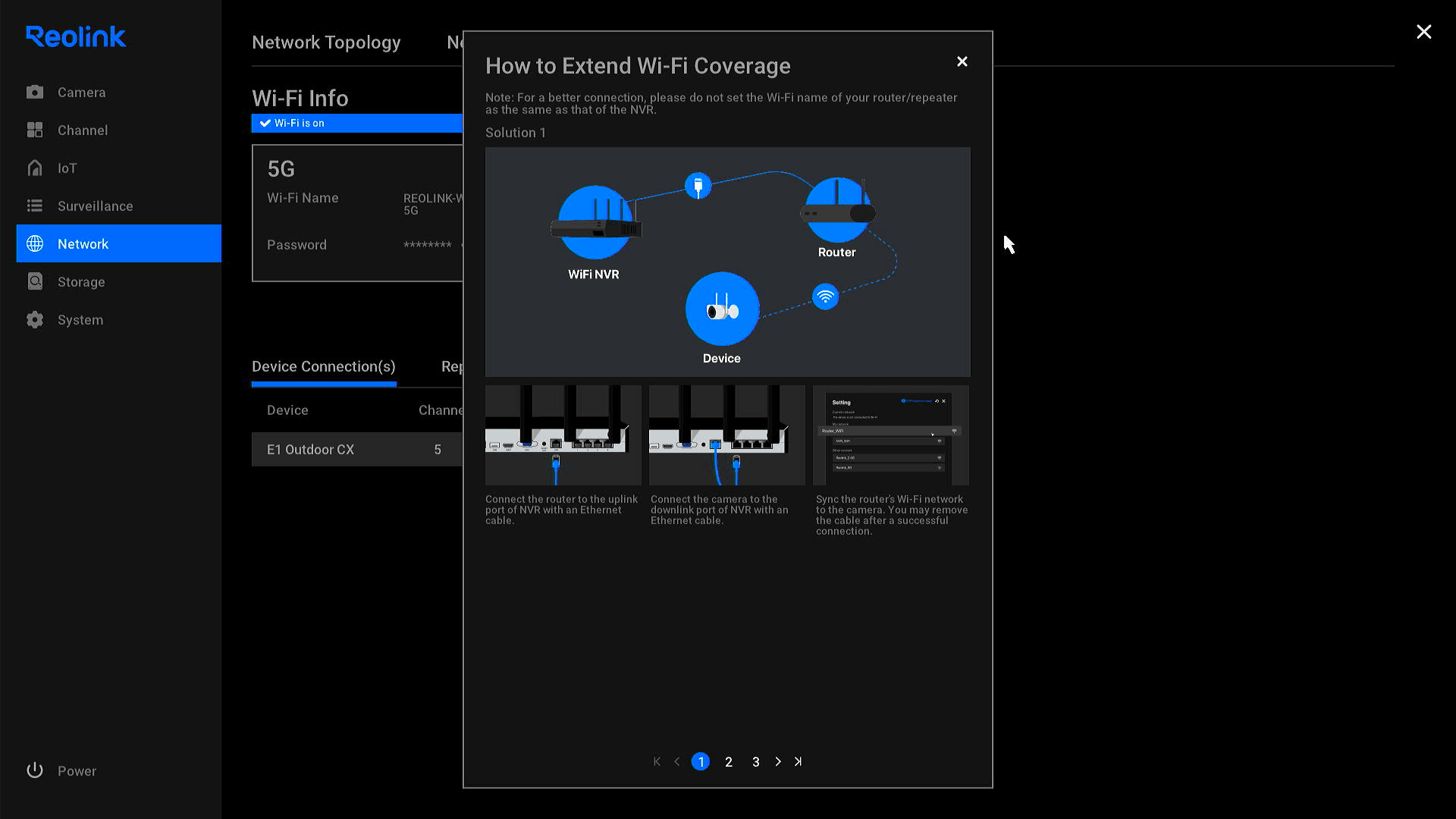
Task: Go to page 3 of guide
Action: click(756, 762)
